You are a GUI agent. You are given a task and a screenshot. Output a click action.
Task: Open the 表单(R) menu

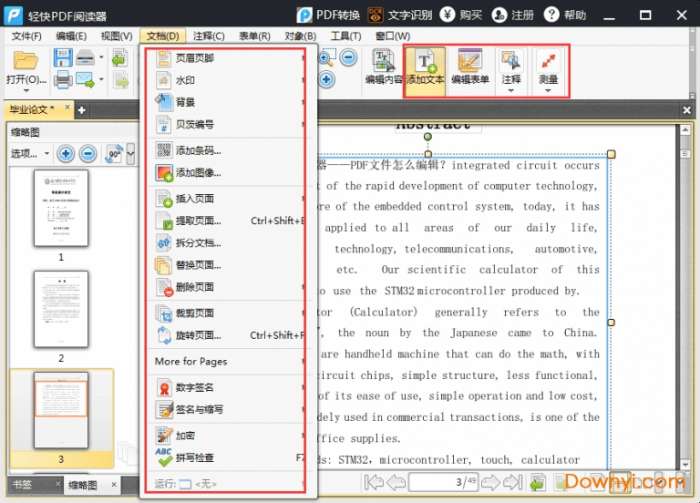pyautogui.click(x=255, y=36)
